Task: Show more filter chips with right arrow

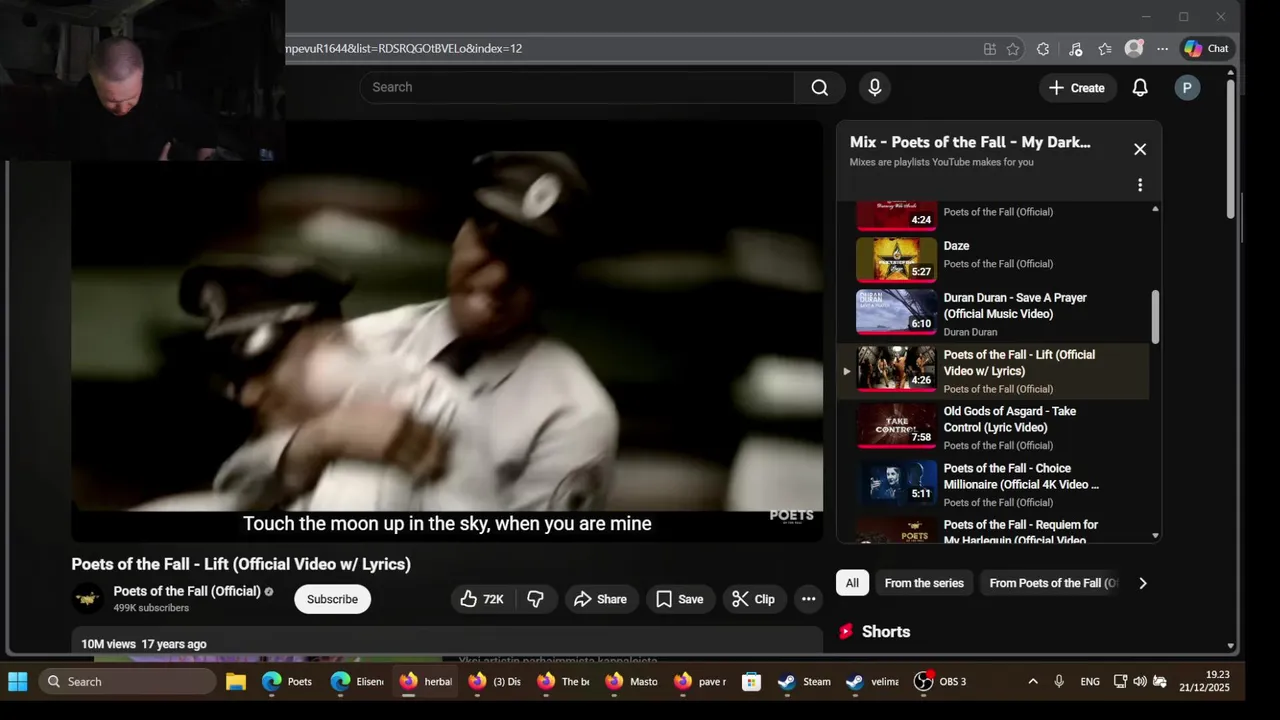Action: [1143, 583]
